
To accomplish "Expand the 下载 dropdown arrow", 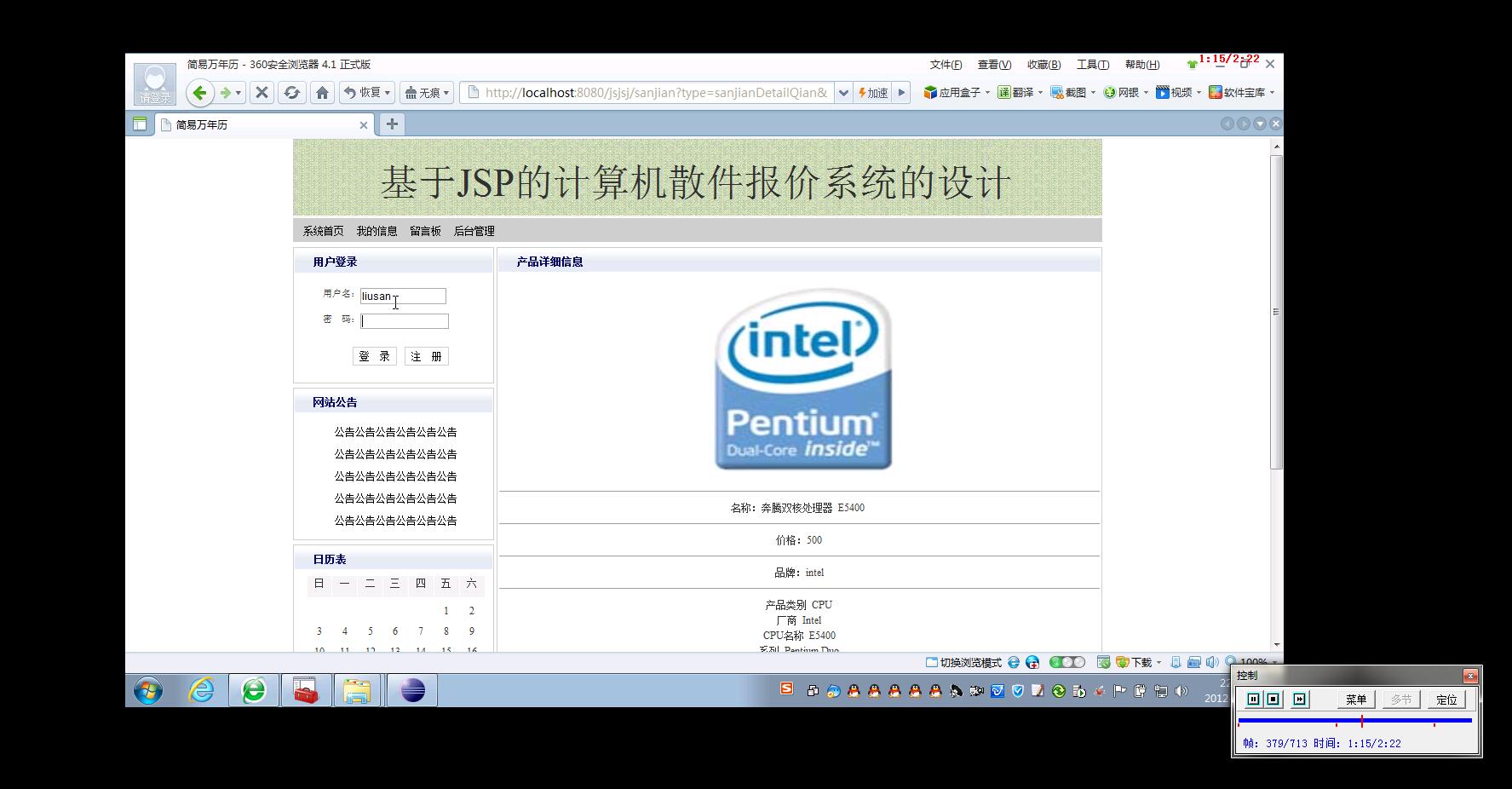I will pyautogui.click(x=1158, y=662).
